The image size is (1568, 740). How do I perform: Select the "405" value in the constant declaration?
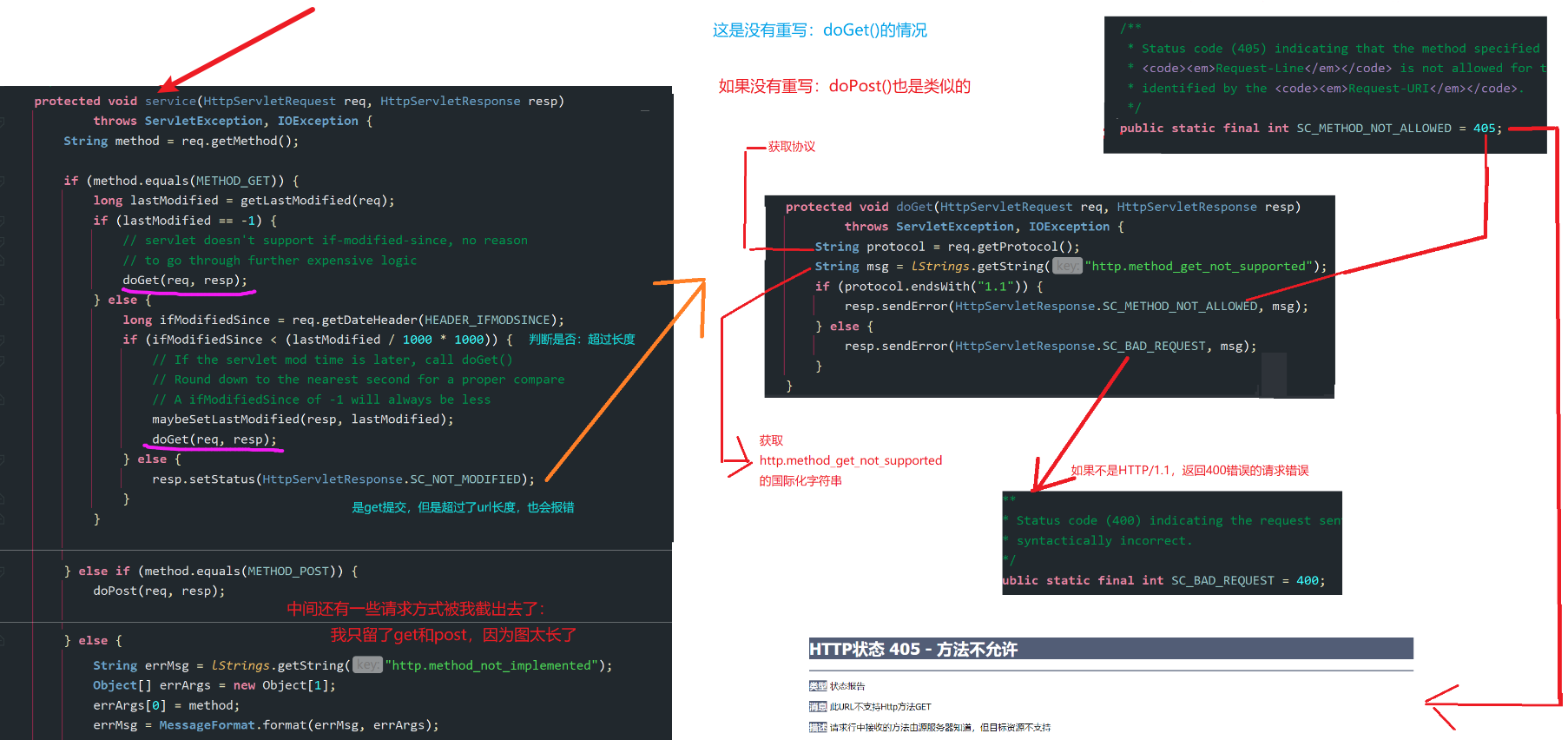pos(1484,129)
